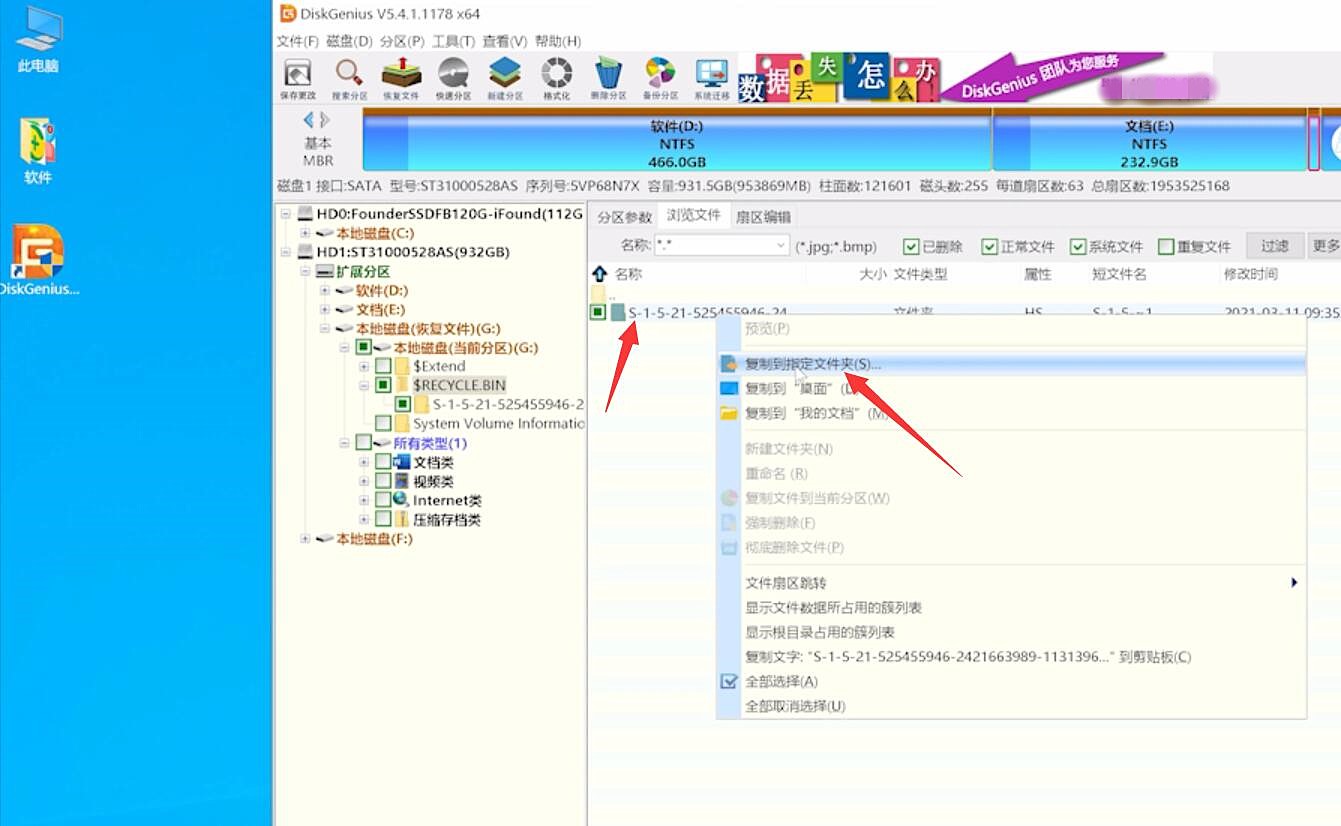1341x826 pixels.
Task: Click the 文件类型 column header
Action: pyautogui.click(x=920, y=274)
